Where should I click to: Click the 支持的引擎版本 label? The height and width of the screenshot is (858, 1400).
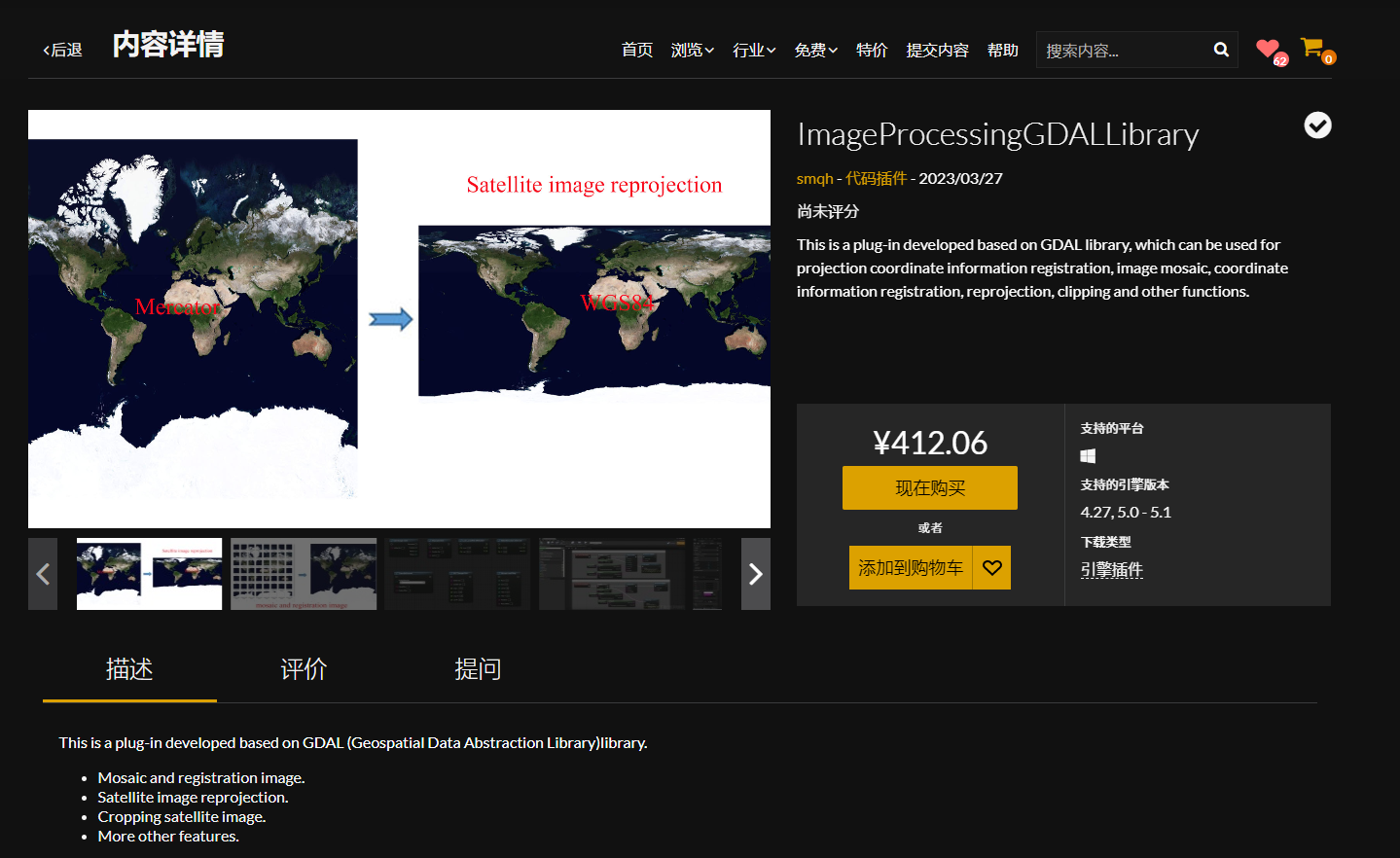(x=1125, y=484)
